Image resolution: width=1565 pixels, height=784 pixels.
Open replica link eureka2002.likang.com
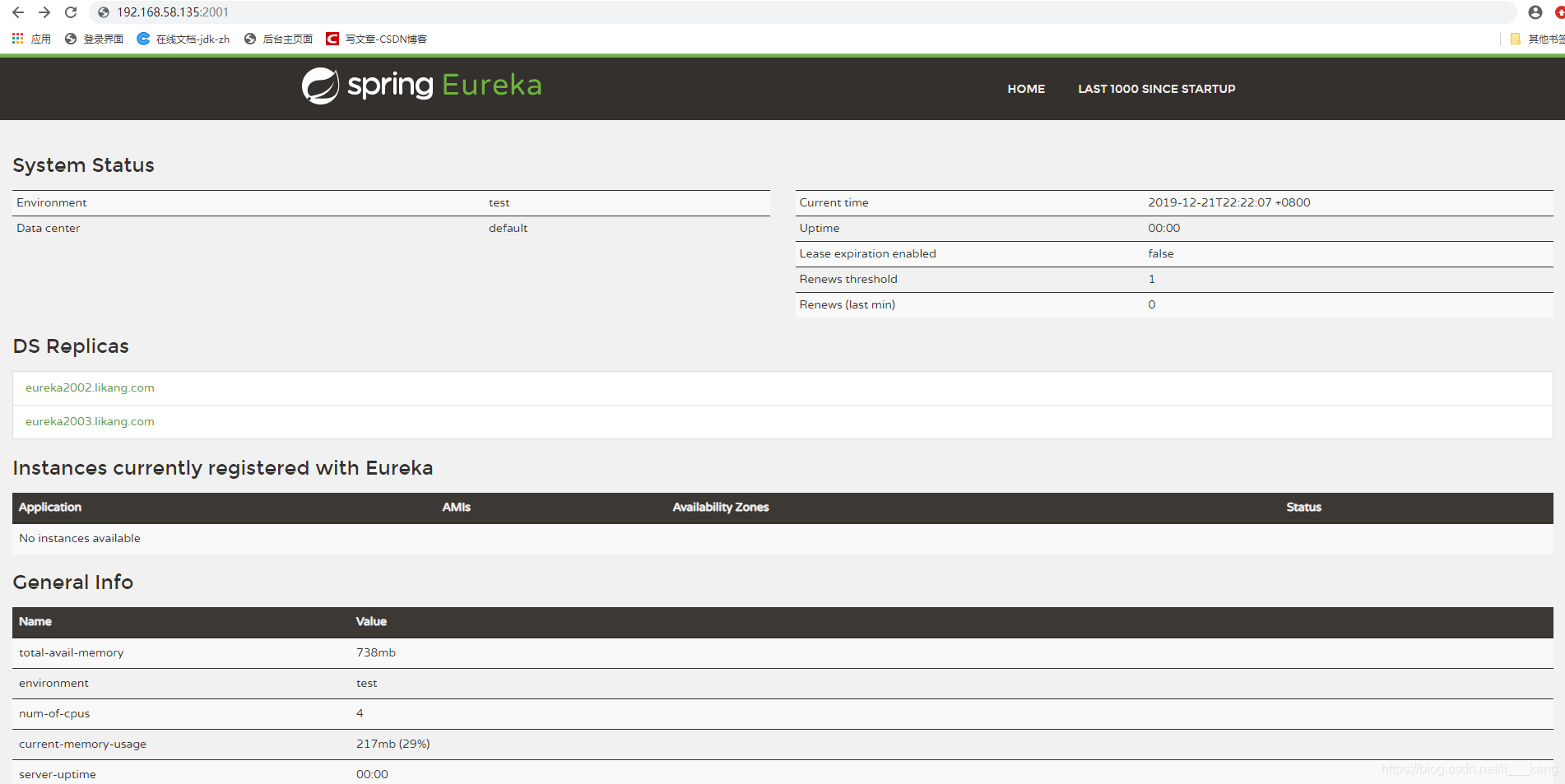(90, 387)
